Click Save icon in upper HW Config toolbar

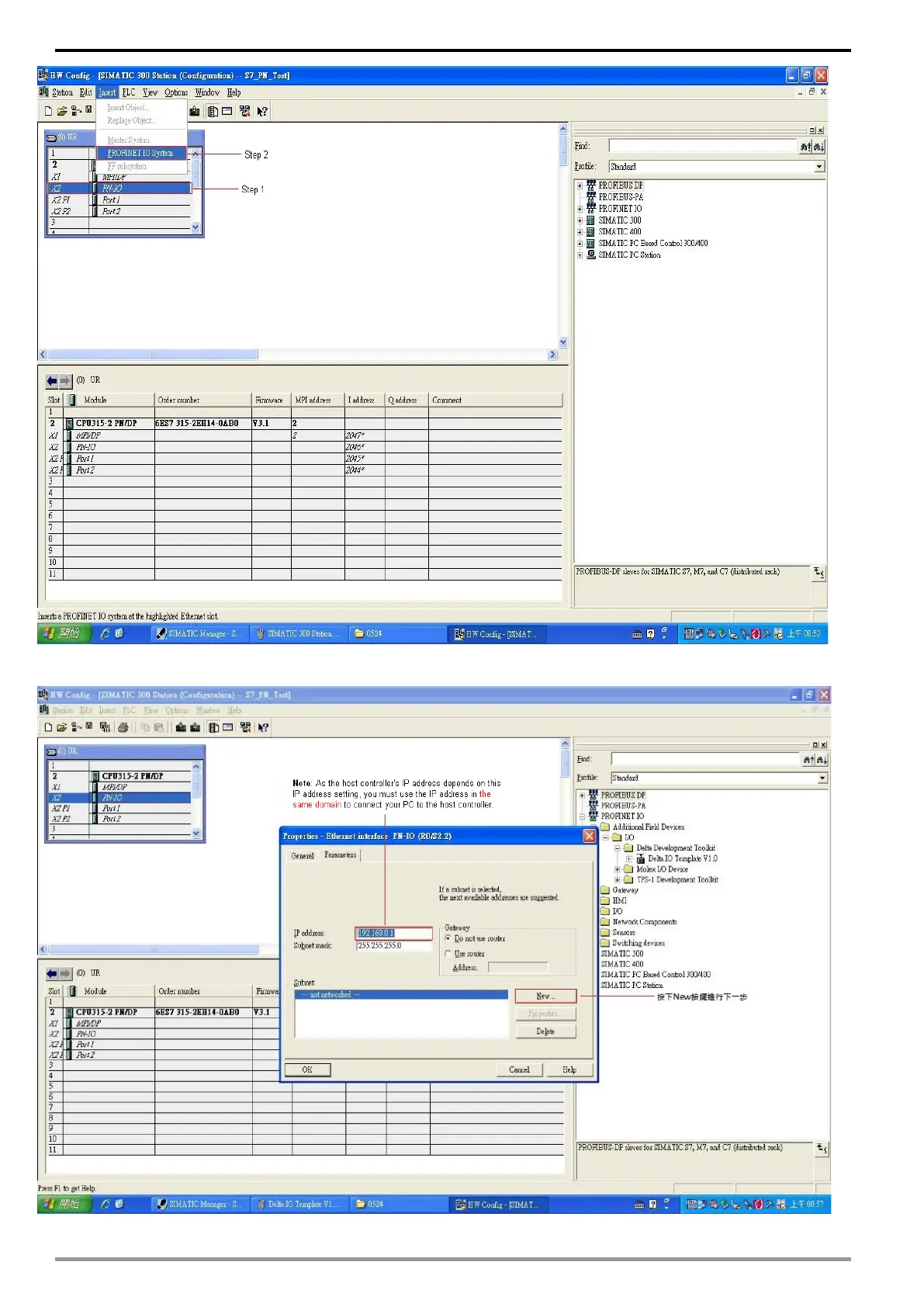[88, 110]
